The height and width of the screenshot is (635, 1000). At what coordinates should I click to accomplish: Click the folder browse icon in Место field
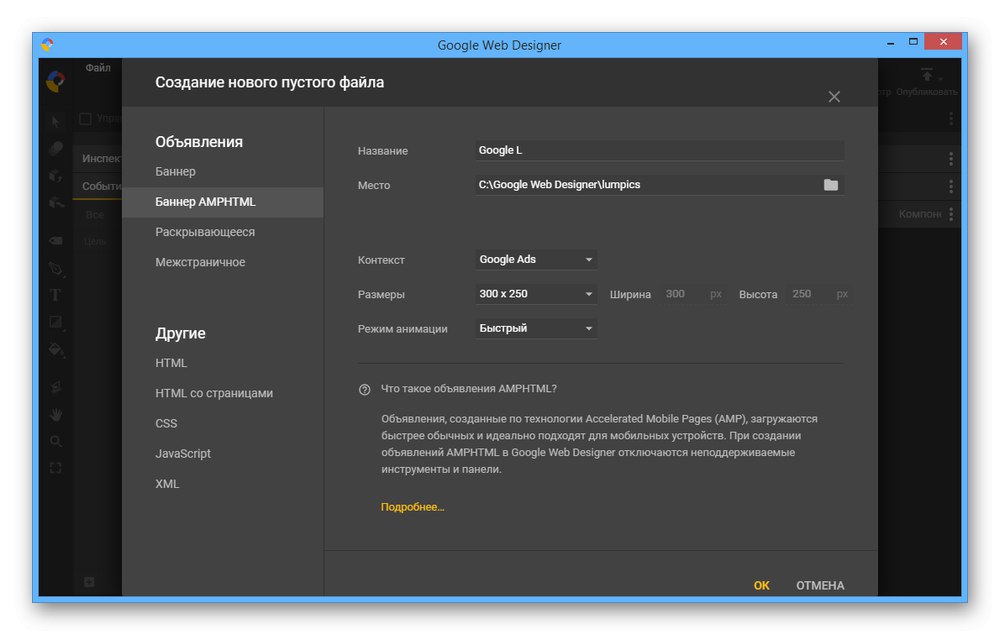point(830,185)
